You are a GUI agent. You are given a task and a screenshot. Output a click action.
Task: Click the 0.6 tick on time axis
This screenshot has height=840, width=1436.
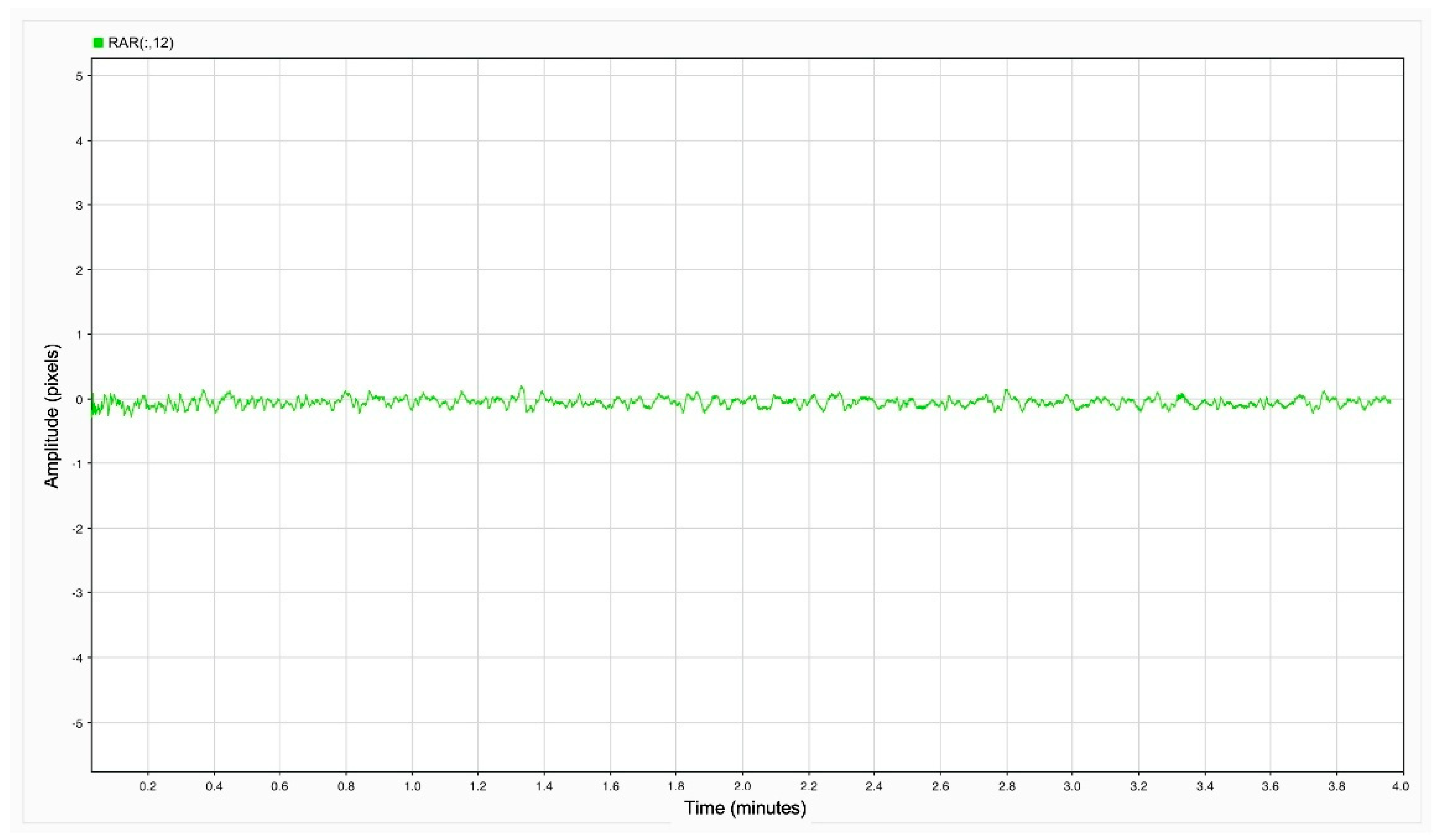tap(279, 786)
